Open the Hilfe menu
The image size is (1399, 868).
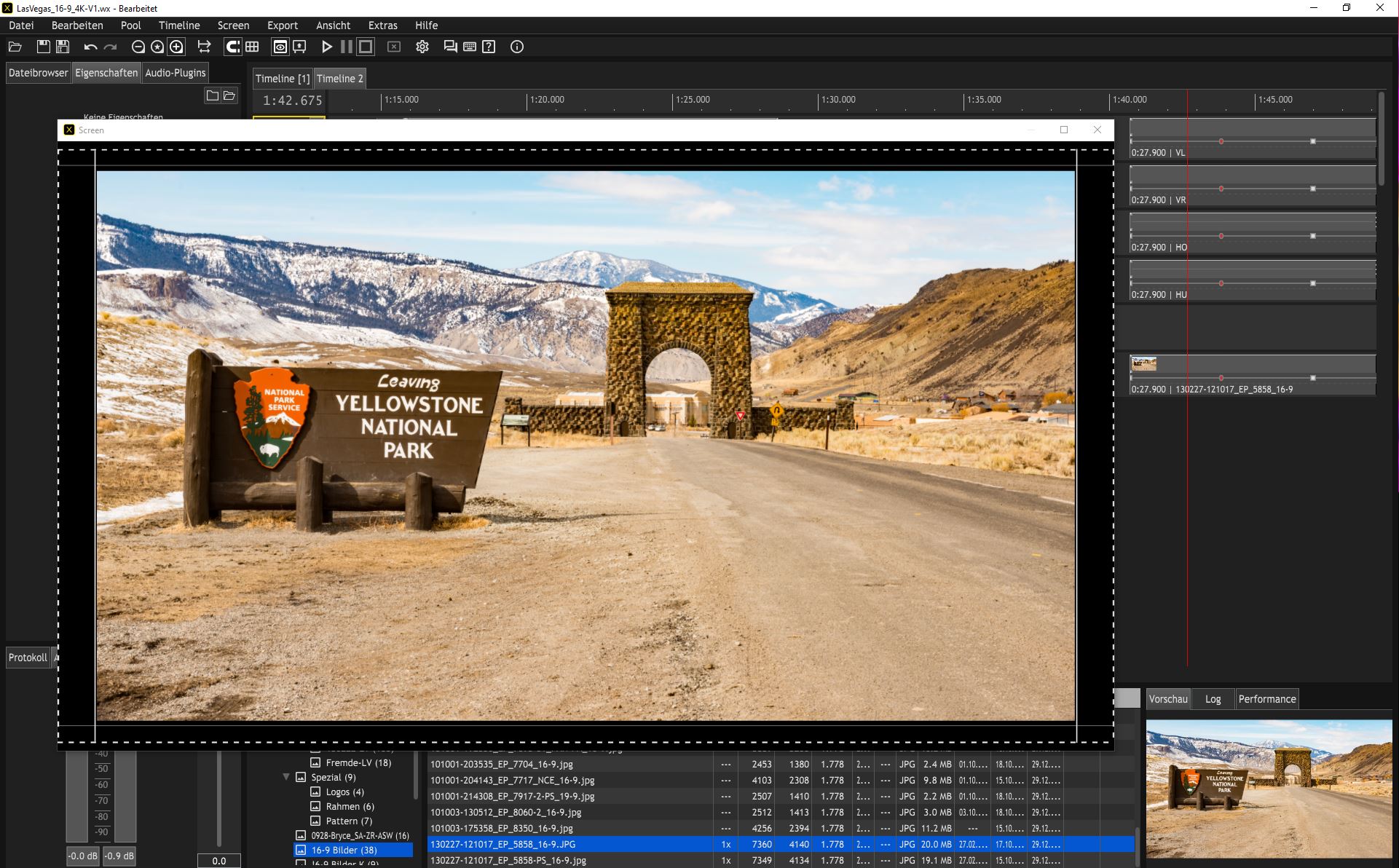coord(427,25)
